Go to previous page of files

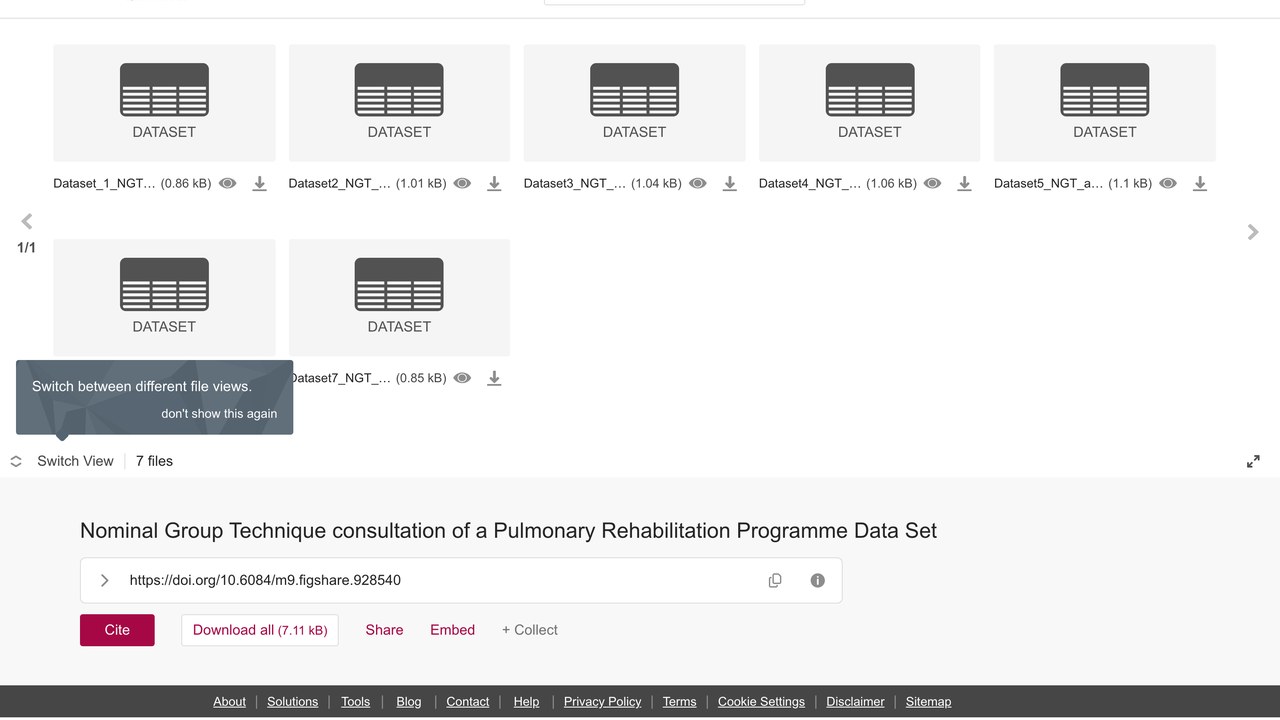coord(27,221)
